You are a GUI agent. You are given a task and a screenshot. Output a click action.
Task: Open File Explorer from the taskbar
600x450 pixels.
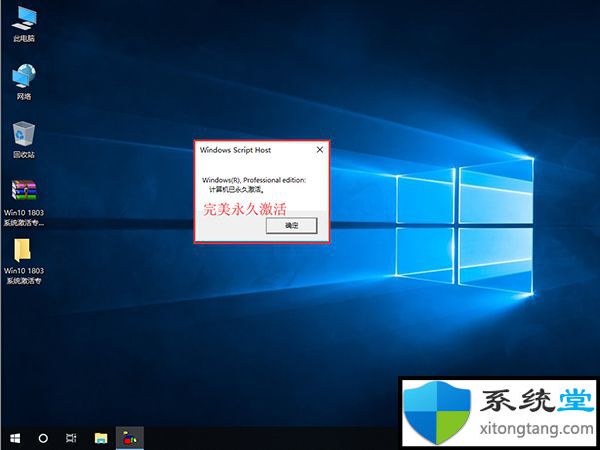coord(101,438)
